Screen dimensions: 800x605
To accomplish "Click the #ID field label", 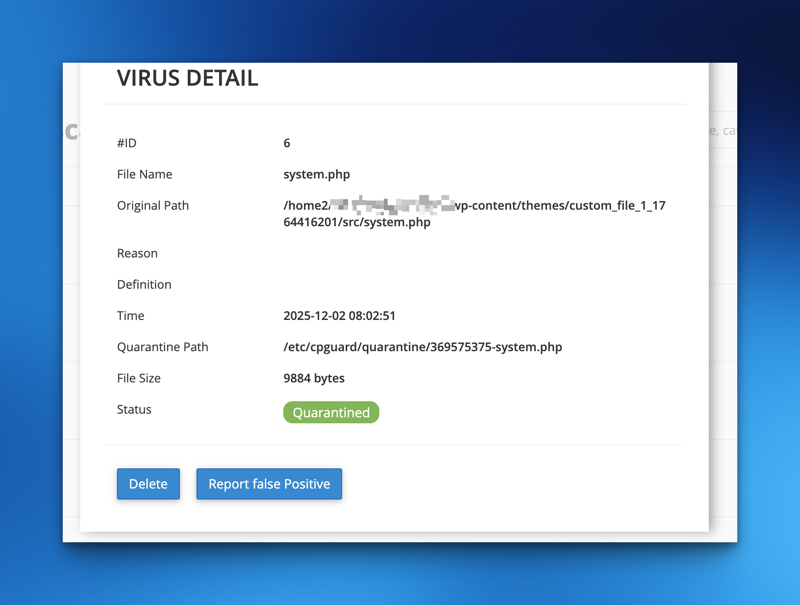I will (127, 143).
